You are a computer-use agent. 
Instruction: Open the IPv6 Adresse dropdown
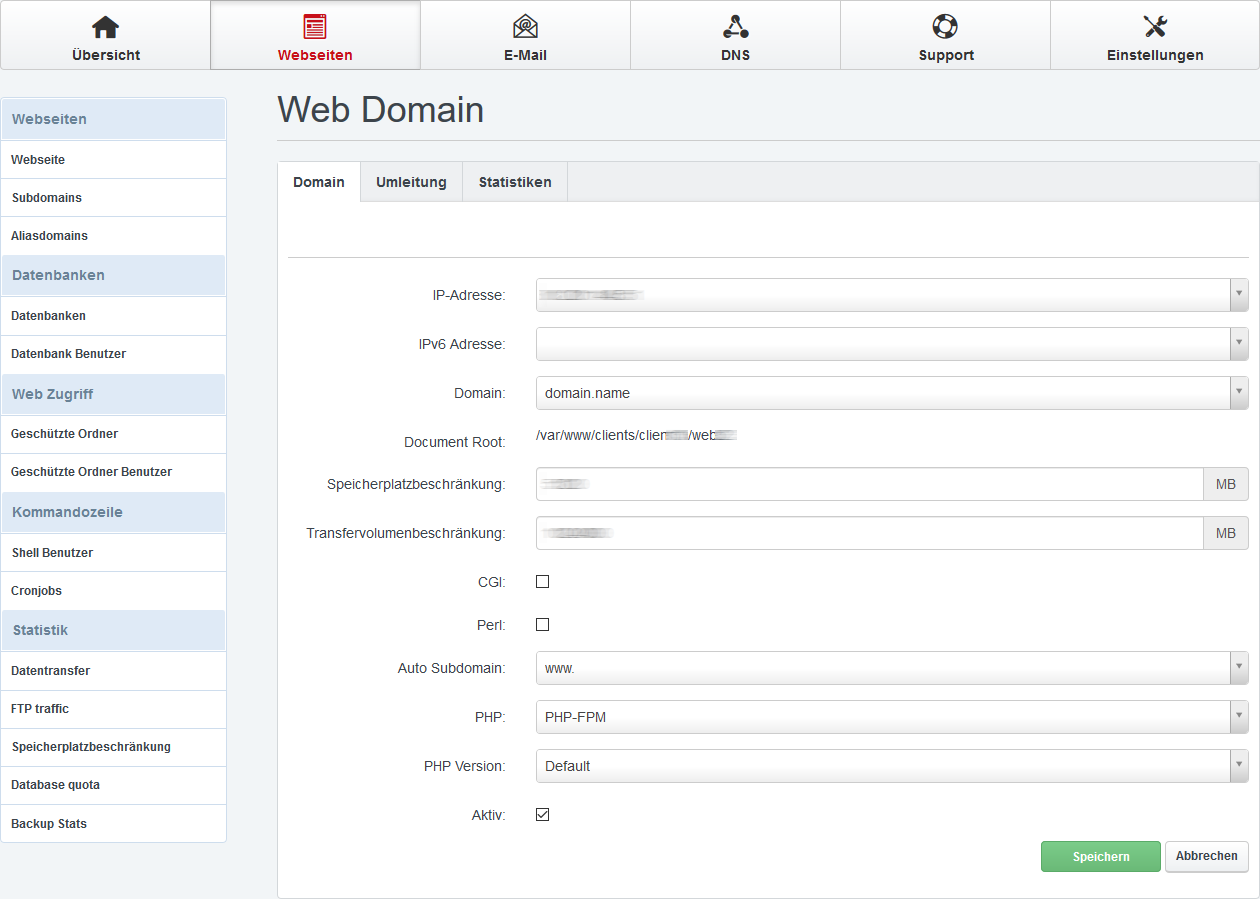[1239, 344]
